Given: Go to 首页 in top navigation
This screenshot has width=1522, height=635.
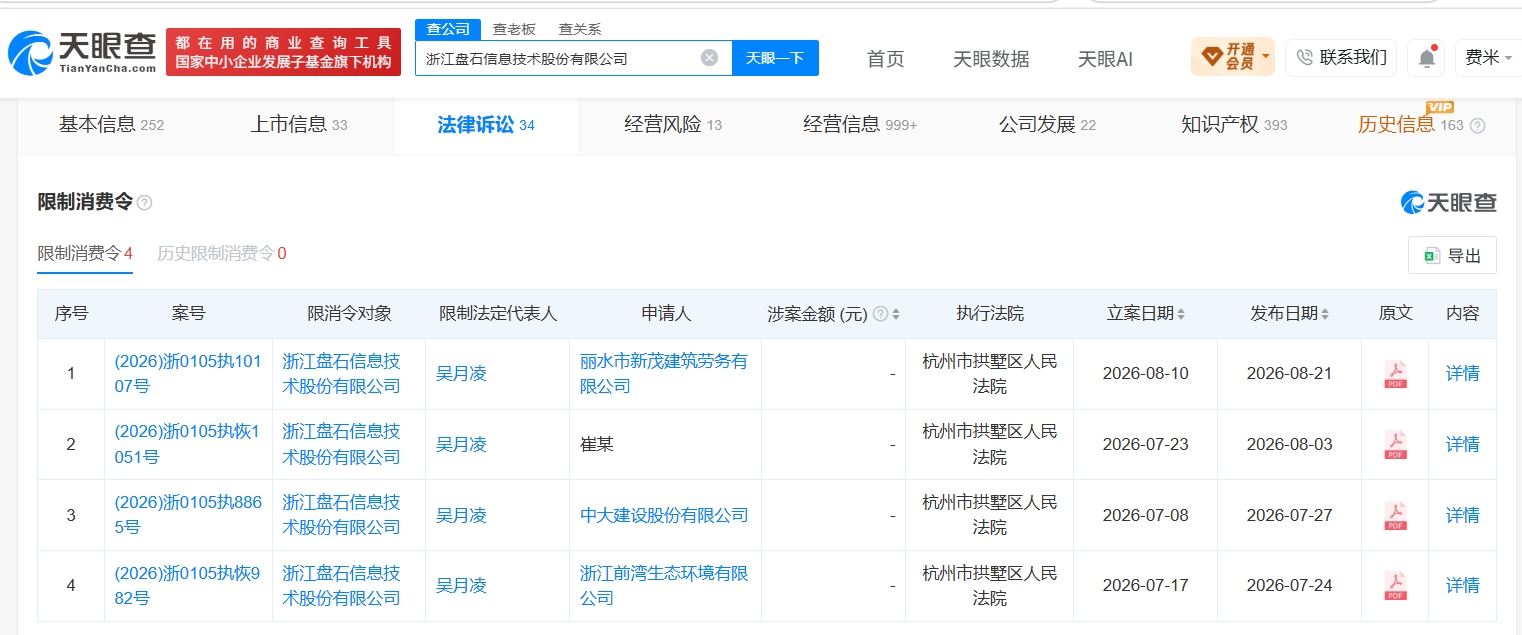Looking at the screenshot, I should 885,59.
